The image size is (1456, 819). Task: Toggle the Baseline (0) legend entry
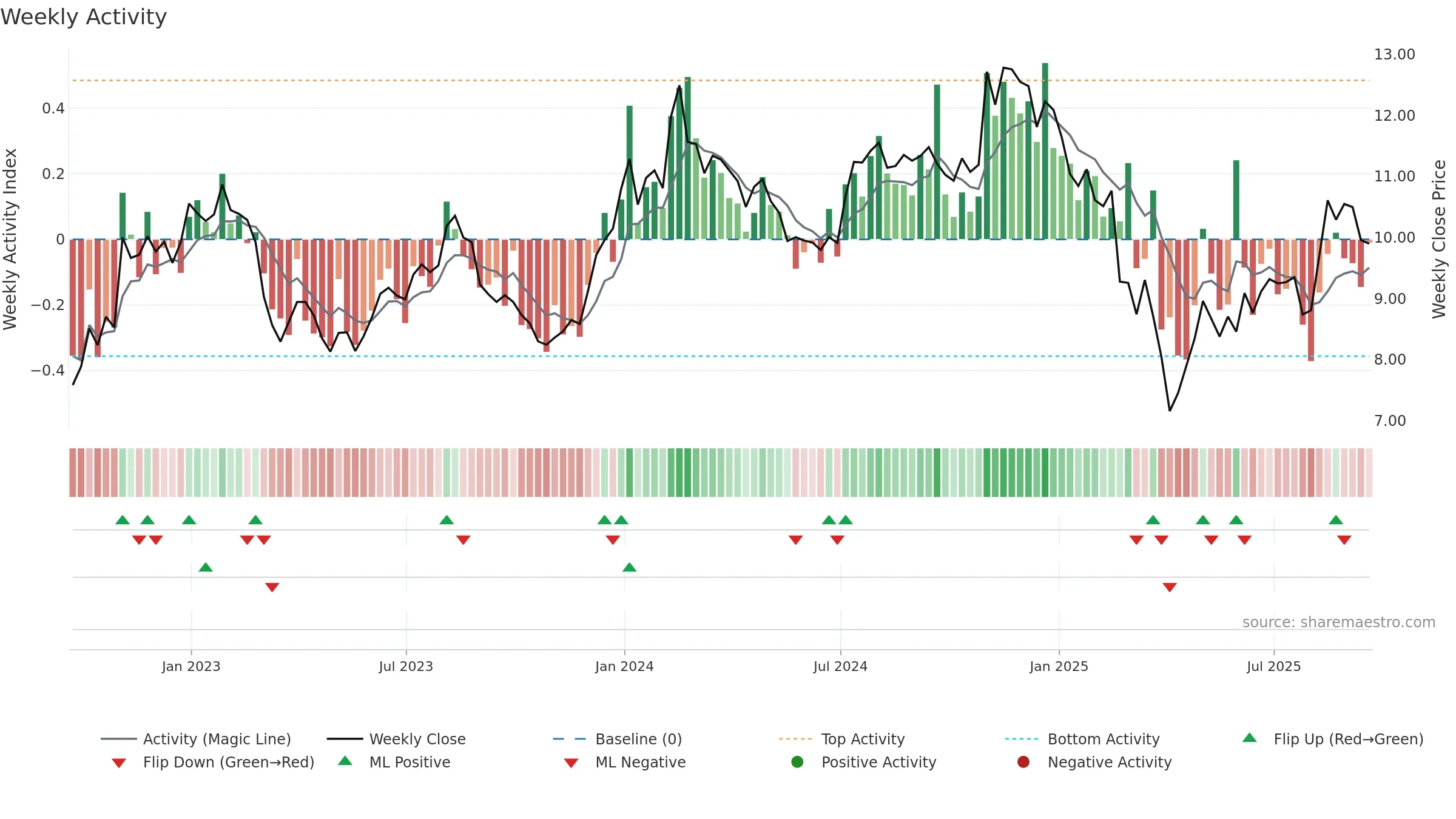(x=618, y=739)
